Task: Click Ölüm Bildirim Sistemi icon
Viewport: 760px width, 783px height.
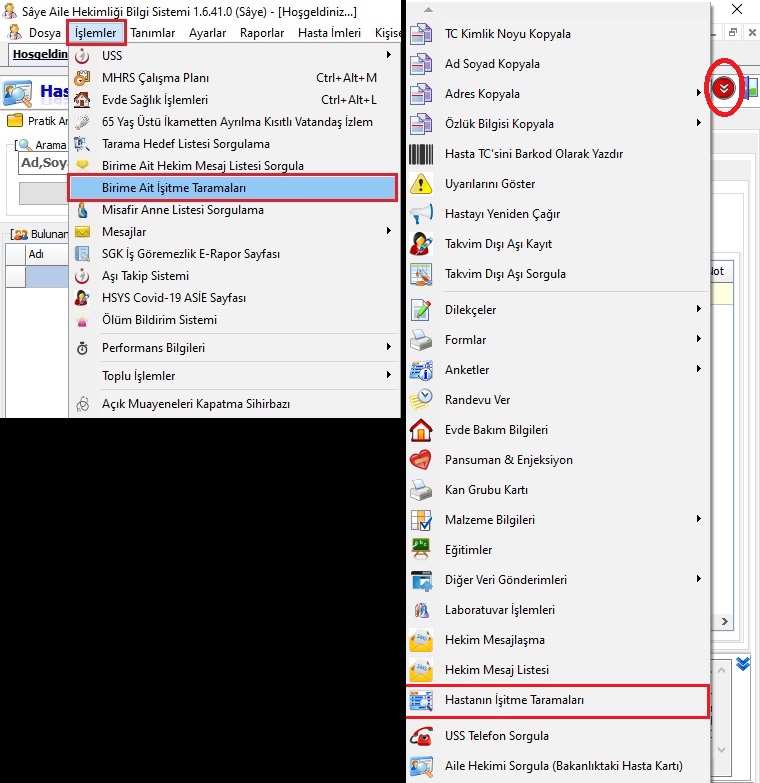Action: pyautogui.click(x=82, y=320)
